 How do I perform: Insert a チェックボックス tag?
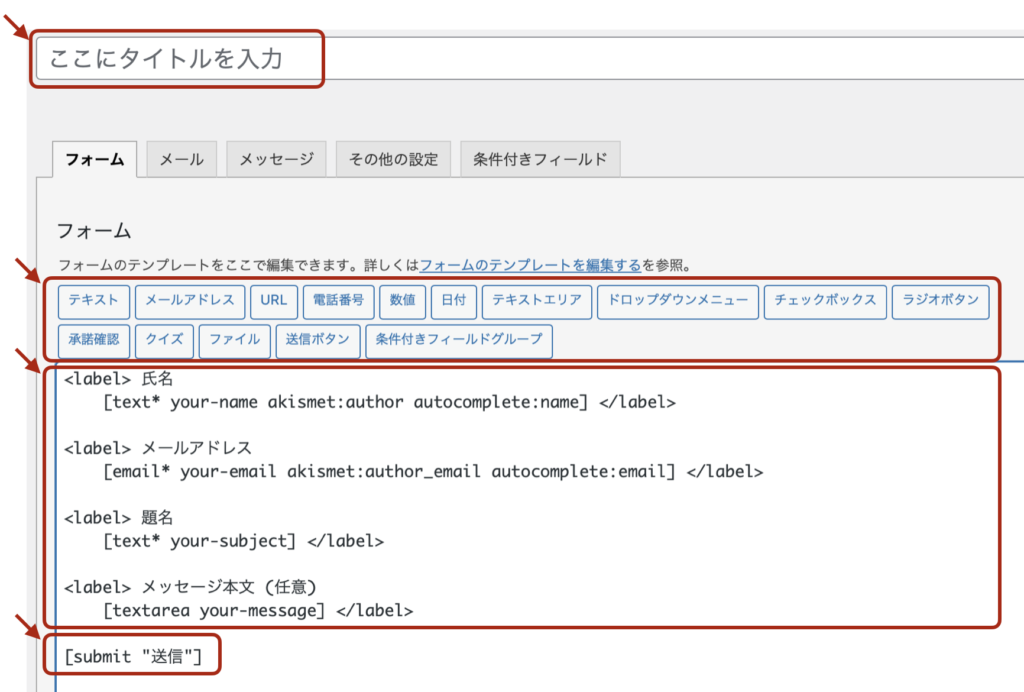(x=825, y=300)
